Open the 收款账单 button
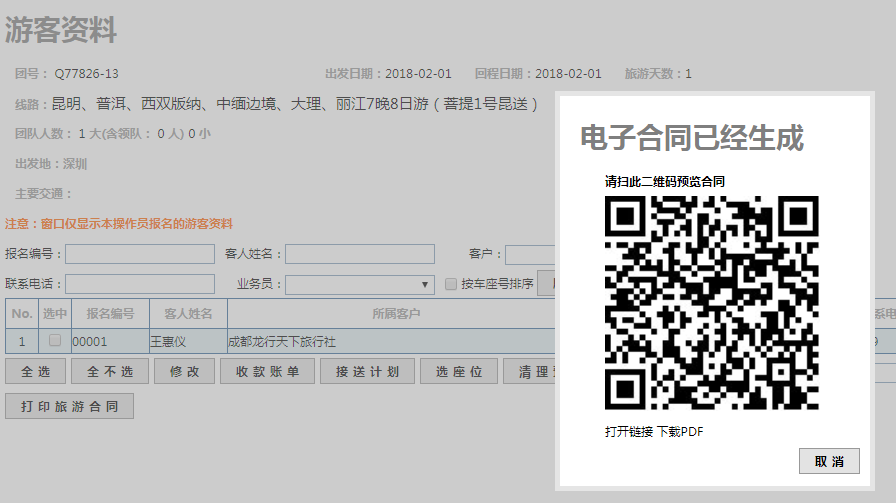Viewport: 896px width, 503px height. click(267, 372)
